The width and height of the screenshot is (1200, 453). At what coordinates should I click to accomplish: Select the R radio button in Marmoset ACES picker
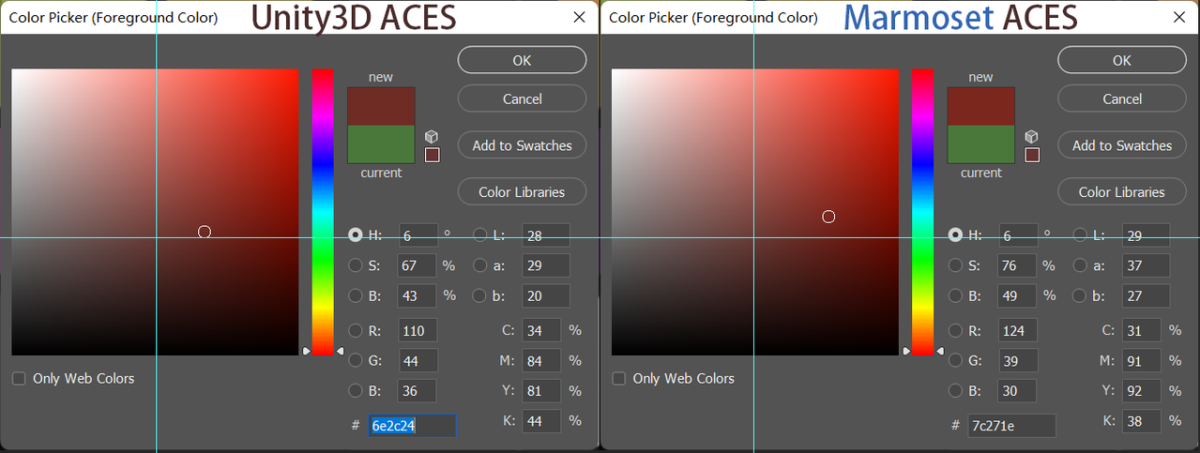tap(955, 330)
